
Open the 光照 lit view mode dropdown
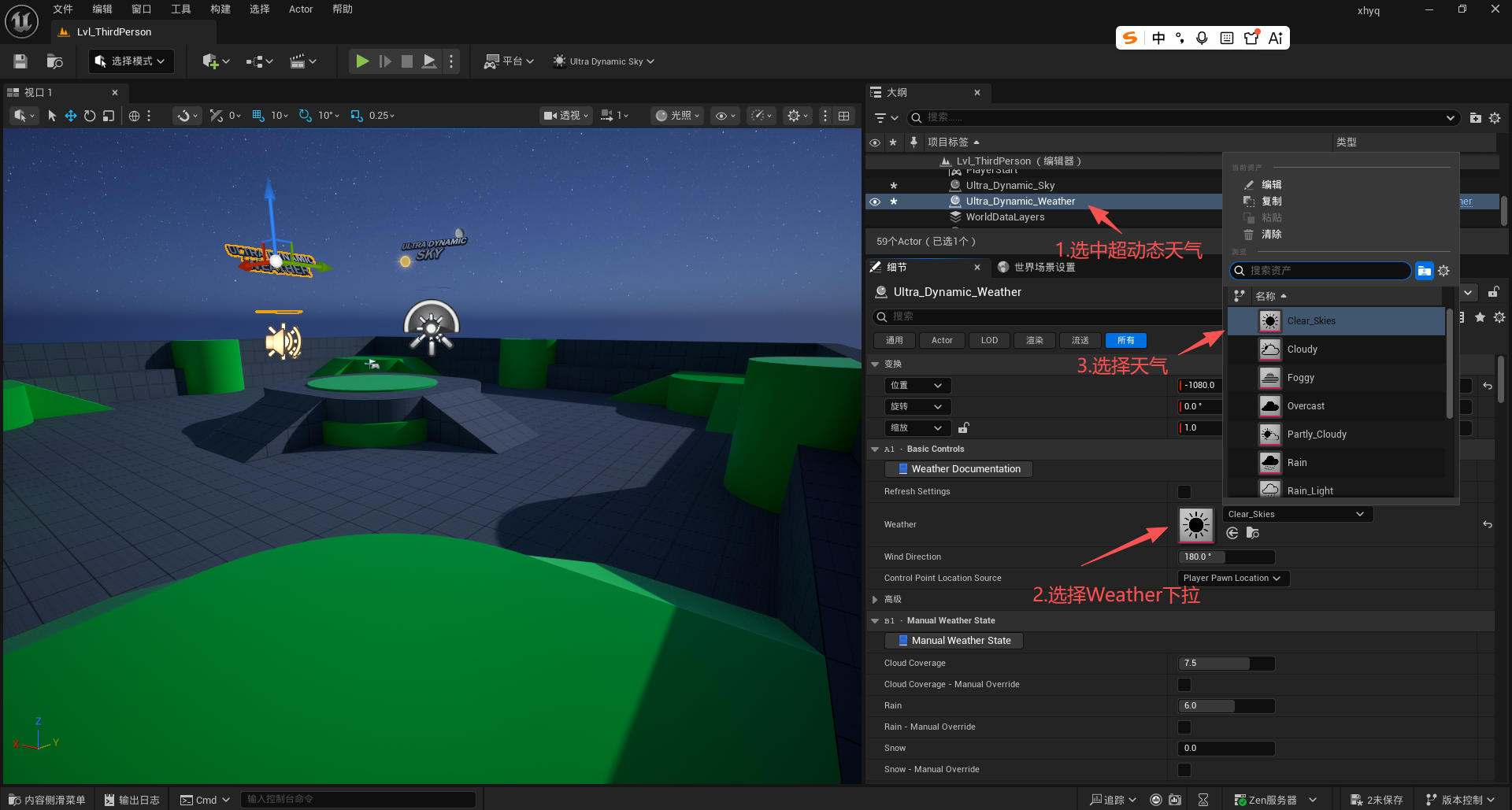point(677,116)
